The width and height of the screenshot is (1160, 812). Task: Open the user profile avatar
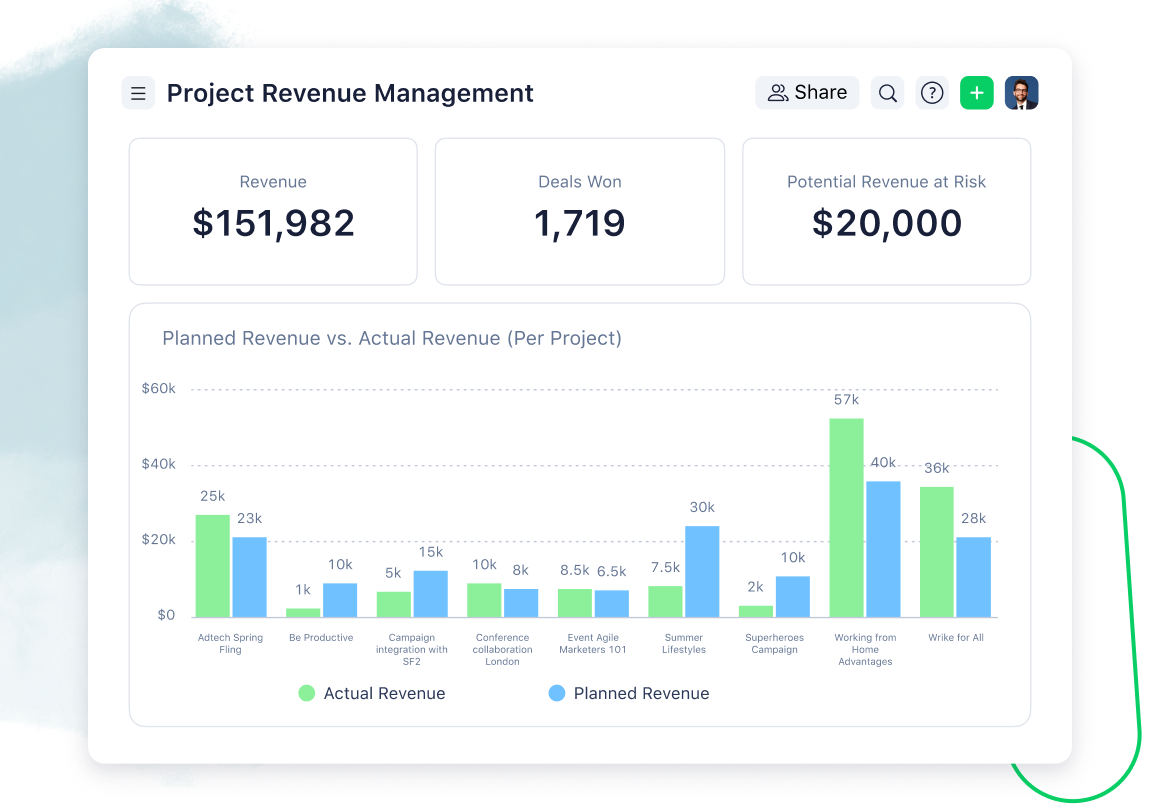pos(1021,93)
